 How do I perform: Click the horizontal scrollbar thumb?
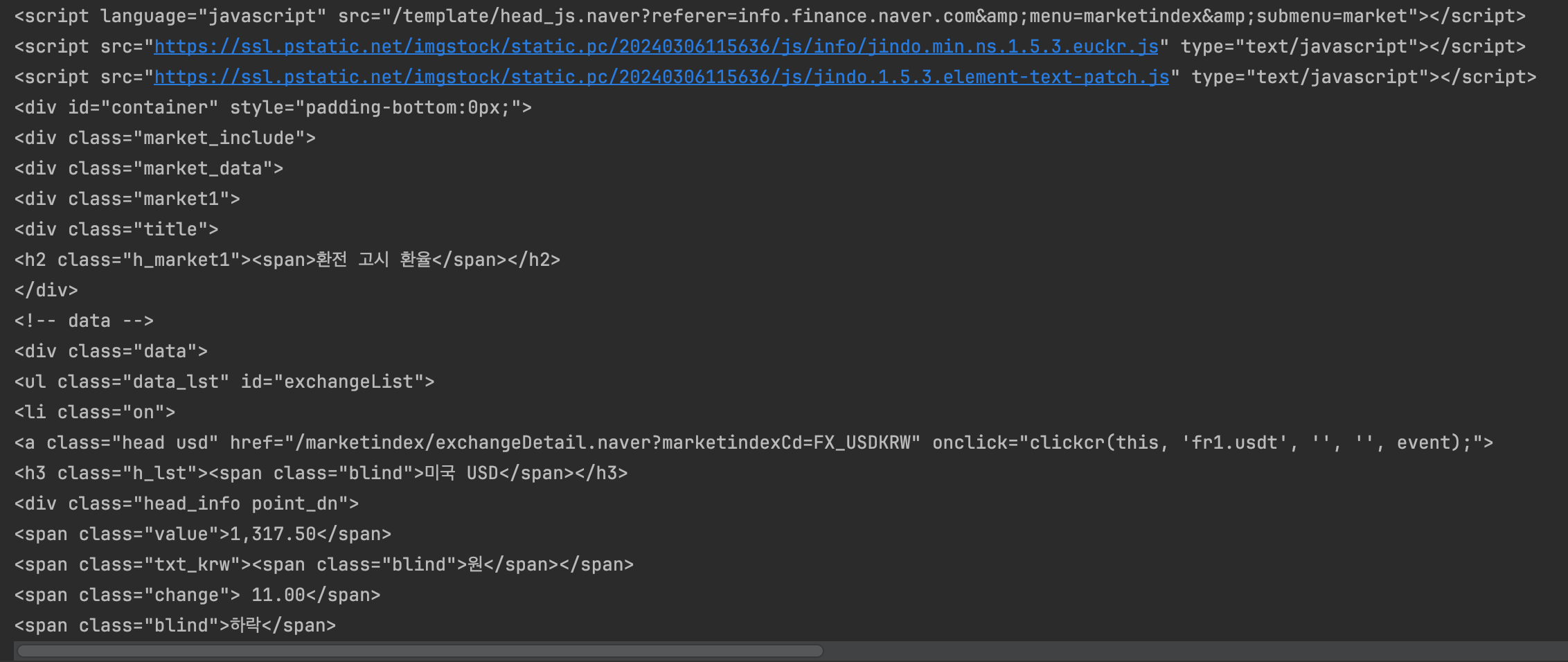coord(420,651)
